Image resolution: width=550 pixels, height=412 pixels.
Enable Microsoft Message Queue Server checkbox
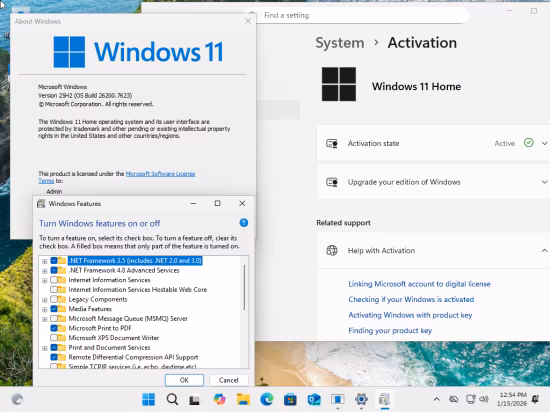click(54, 318)
